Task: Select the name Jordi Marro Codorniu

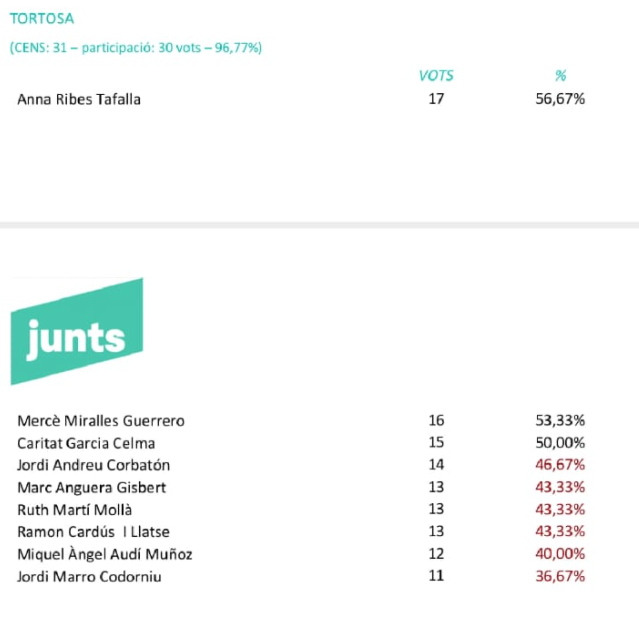Action: coord(89,577)
